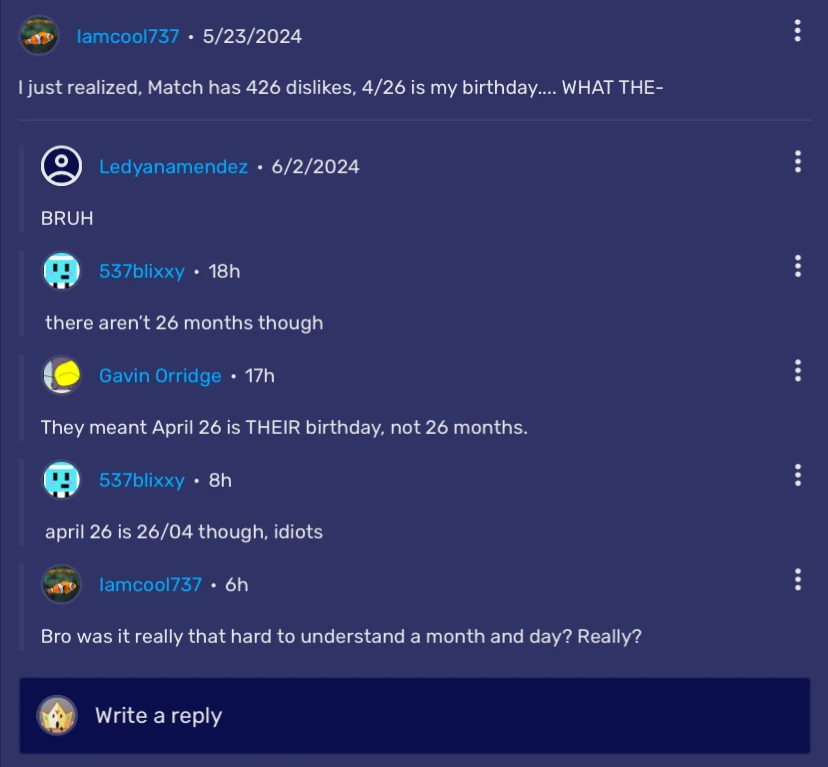Screen dimensions: 828x767
Task: Click your avatar in the reply box
Action: [57, 716]
